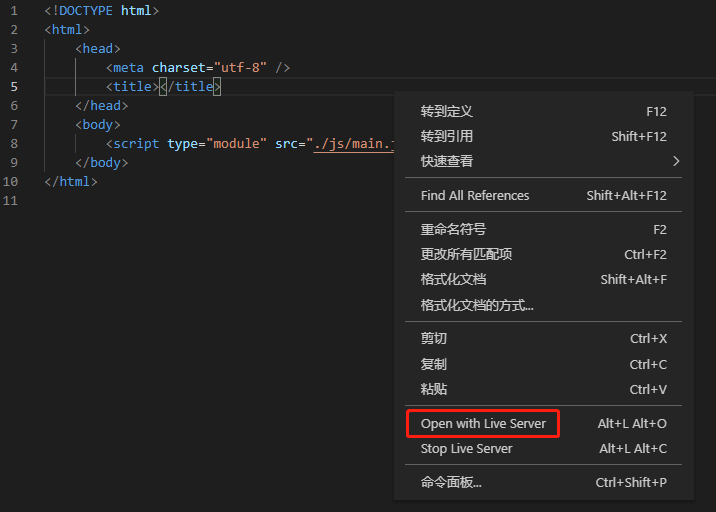
Task: Click inside the title tag on line 5
Action: [x=163, y=87]
